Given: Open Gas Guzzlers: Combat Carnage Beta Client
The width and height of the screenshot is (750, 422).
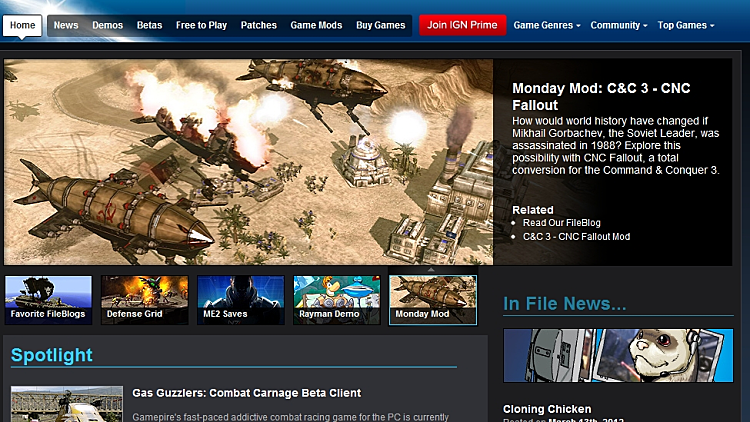Looking at the screenshot, I should click(x=246, y=393).
